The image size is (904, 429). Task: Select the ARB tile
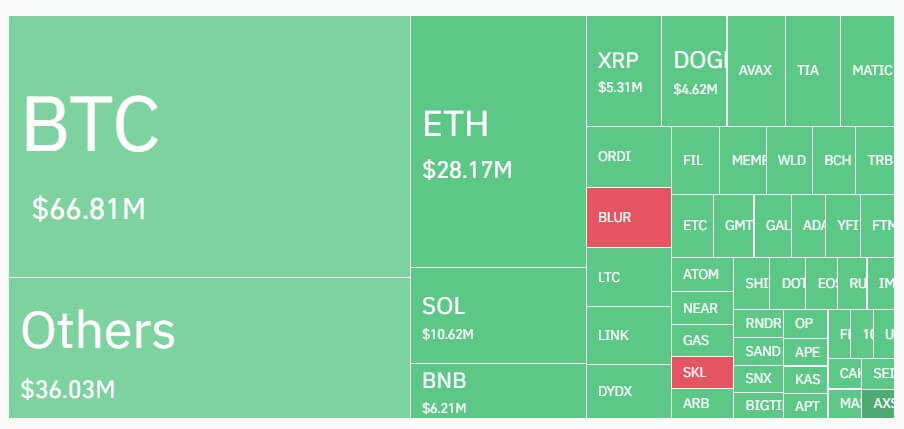pos(701,404)
